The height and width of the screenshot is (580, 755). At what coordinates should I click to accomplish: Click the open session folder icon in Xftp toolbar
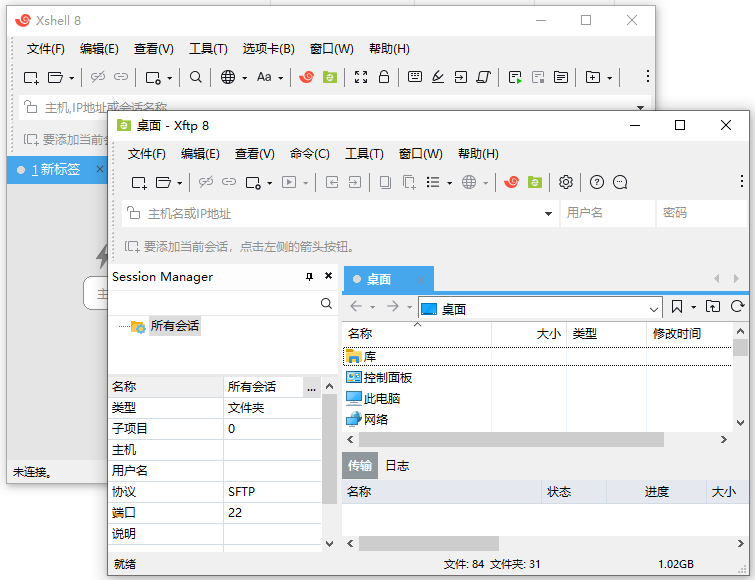[163, 182]
